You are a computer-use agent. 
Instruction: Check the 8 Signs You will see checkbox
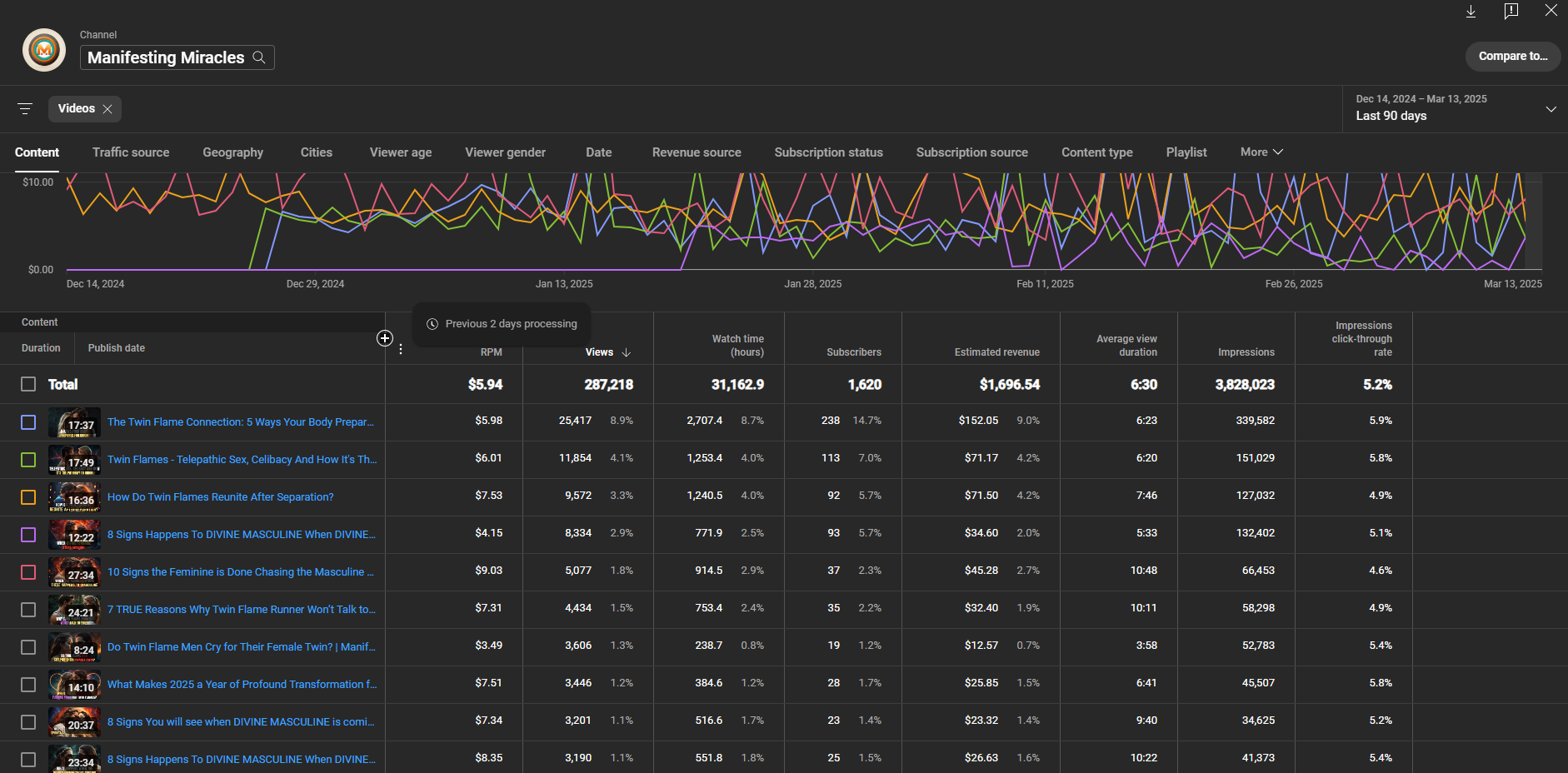[28, 722]
